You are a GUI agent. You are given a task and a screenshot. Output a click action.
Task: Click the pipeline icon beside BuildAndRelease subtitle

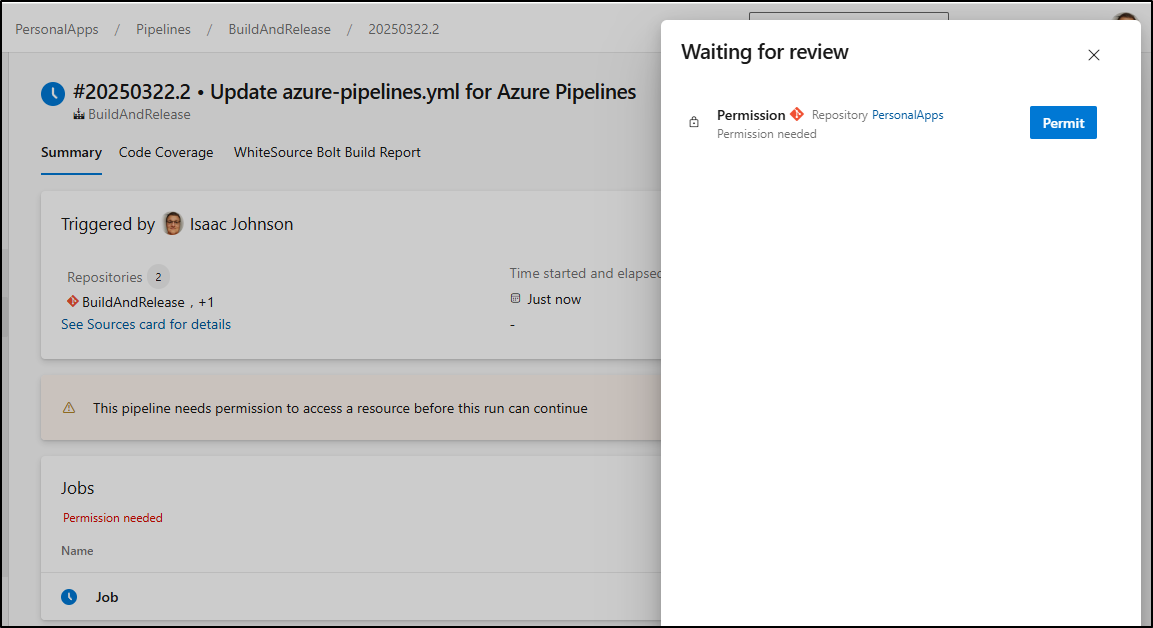pyautogui.click(x=79, y=114)
